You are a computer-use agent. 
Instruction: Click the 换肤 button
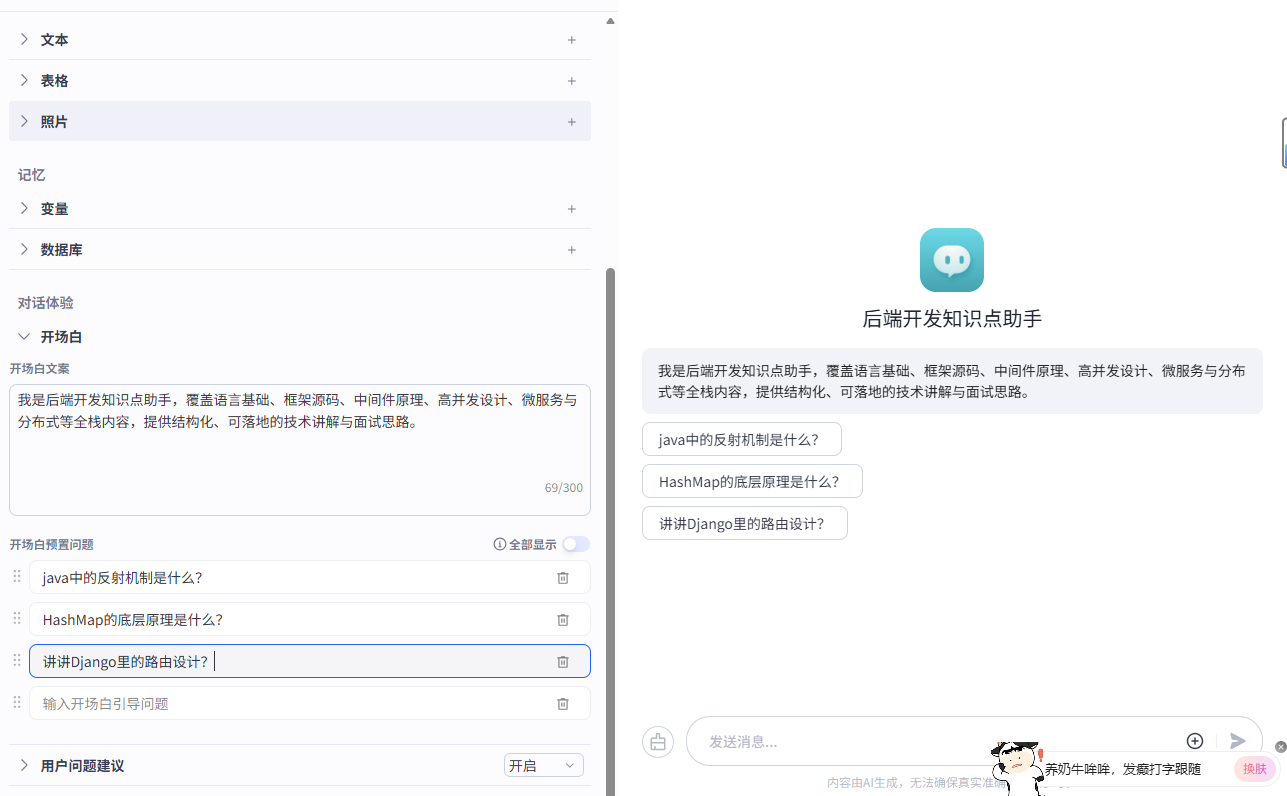coord(1254,768)
